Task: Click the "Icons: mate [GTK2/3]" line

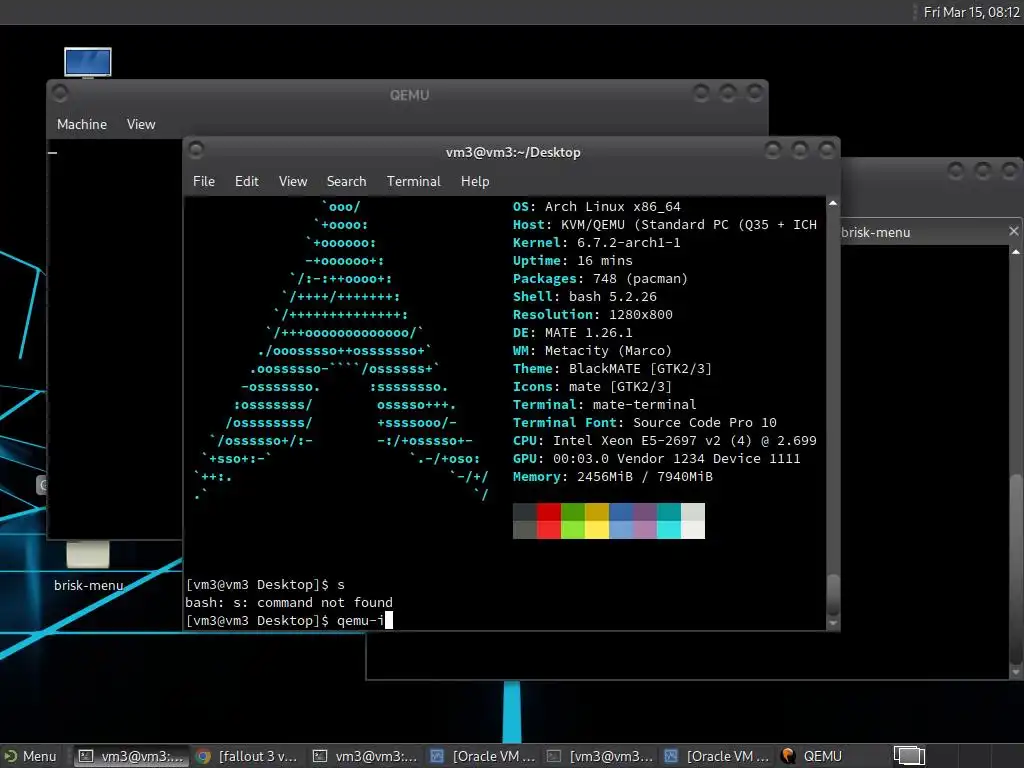Action: pos(592,387)
